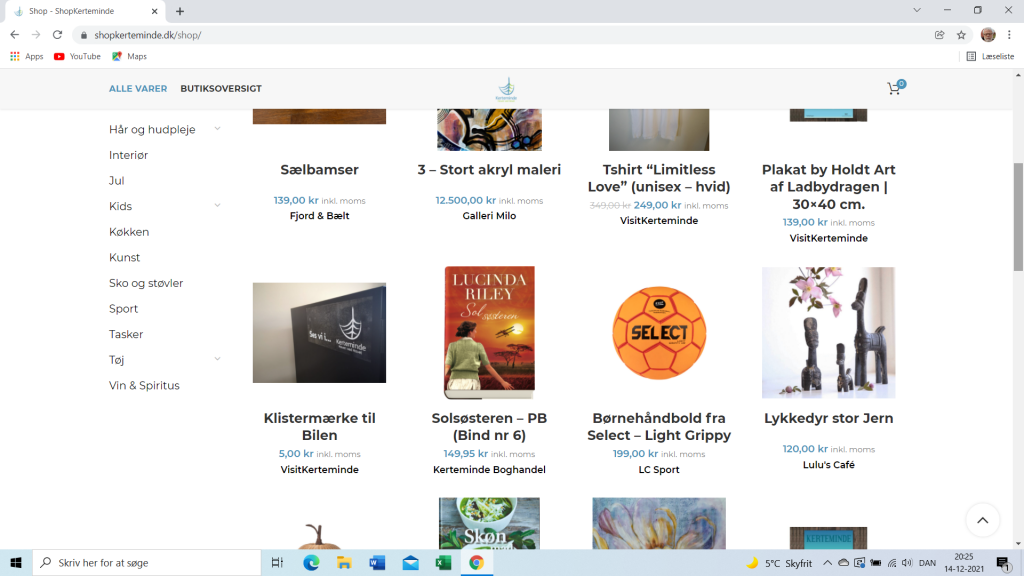
Task: Open the Kunst category
Action: 124,257
